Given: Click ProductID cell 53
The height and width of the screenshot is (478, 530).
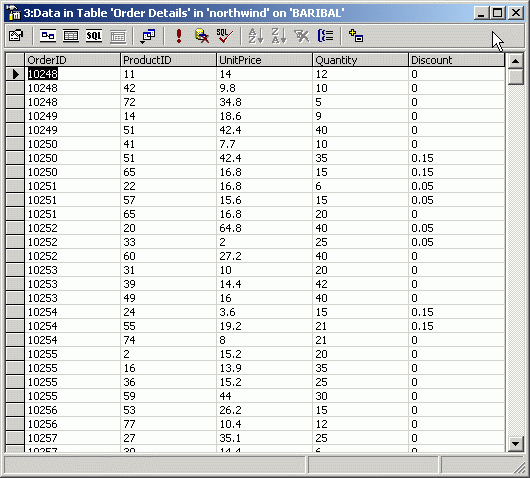Looking at the screenshot, I should [x=168, y=410].
